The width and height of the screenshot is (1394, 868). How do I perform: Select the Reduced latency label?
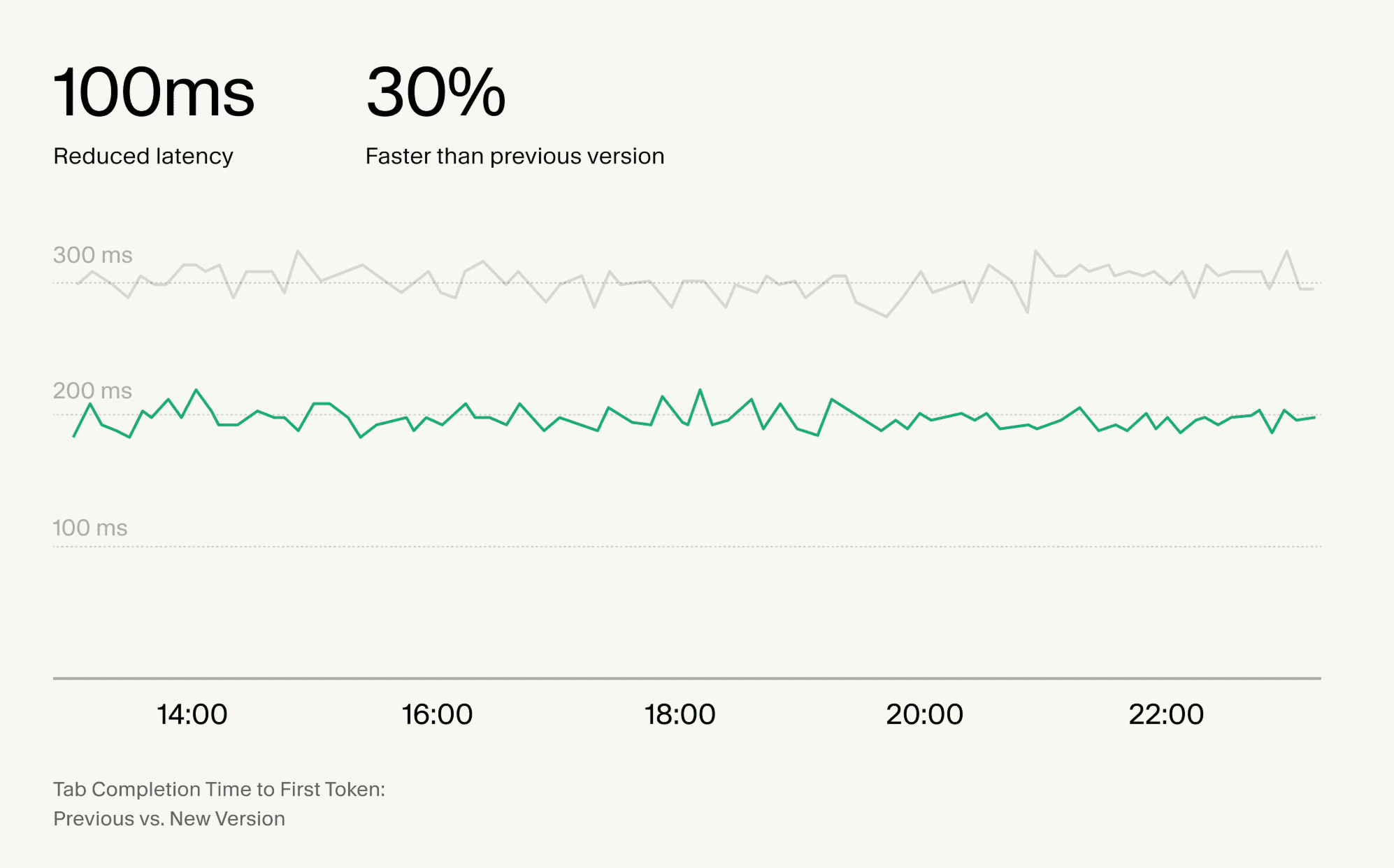pos(143,156)
